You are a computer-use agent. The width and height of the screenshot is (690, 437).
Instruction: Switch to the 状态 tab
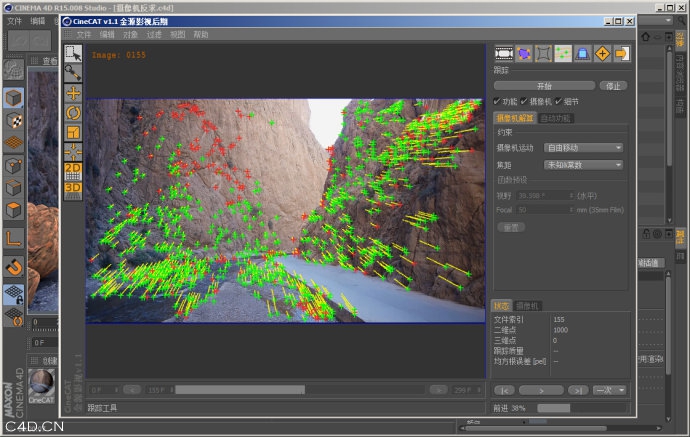click(x=501, y=305)
